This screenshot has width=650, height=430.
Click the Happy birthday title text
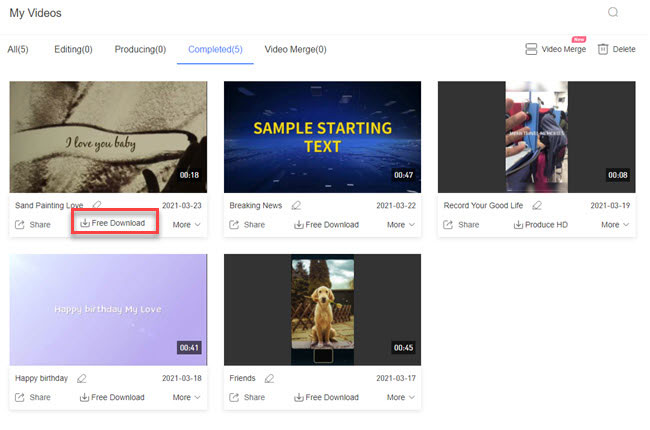[x=41, y=378]
